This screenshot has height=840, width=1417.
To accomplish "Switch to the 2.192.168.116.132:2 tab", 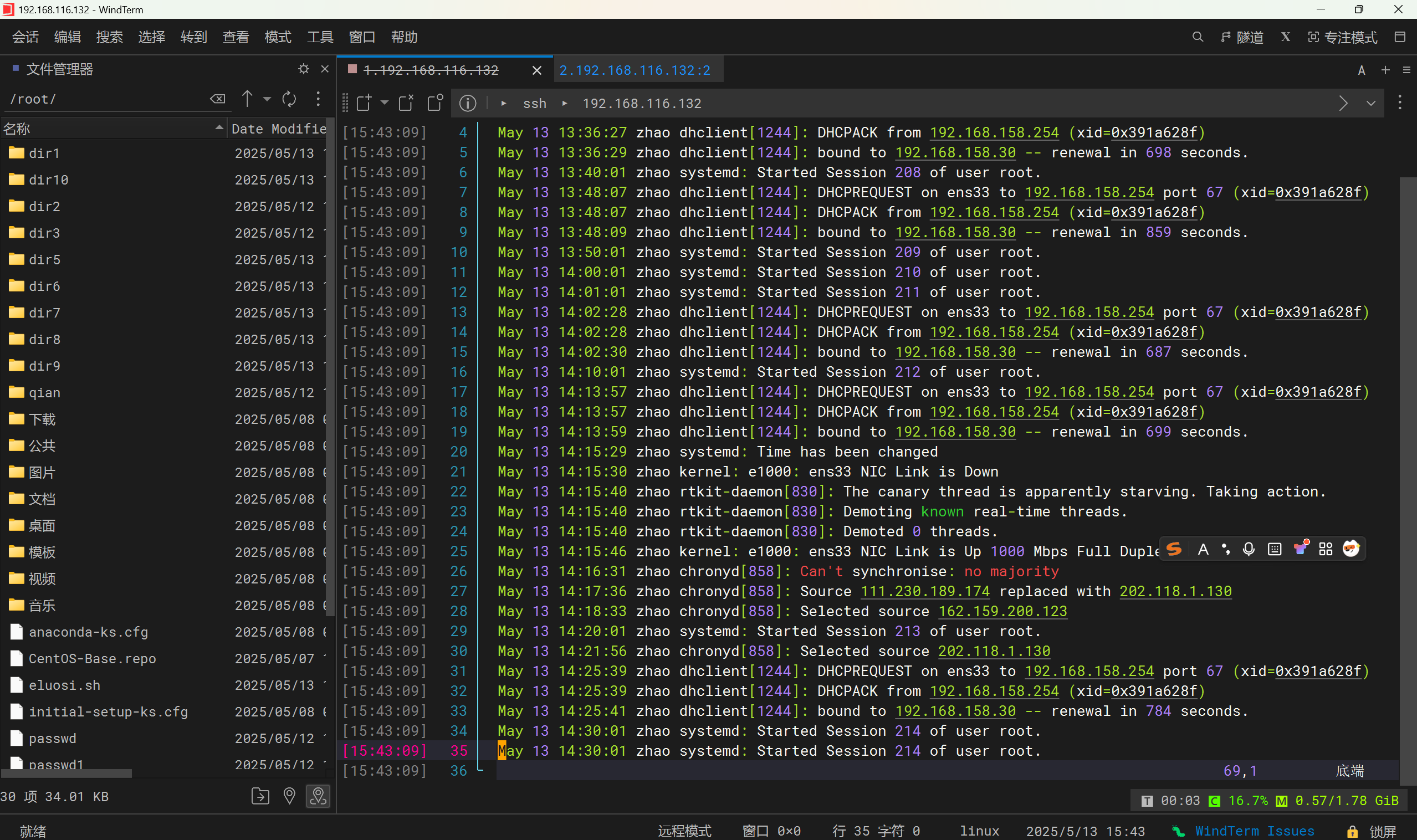I will pos(635,70).
